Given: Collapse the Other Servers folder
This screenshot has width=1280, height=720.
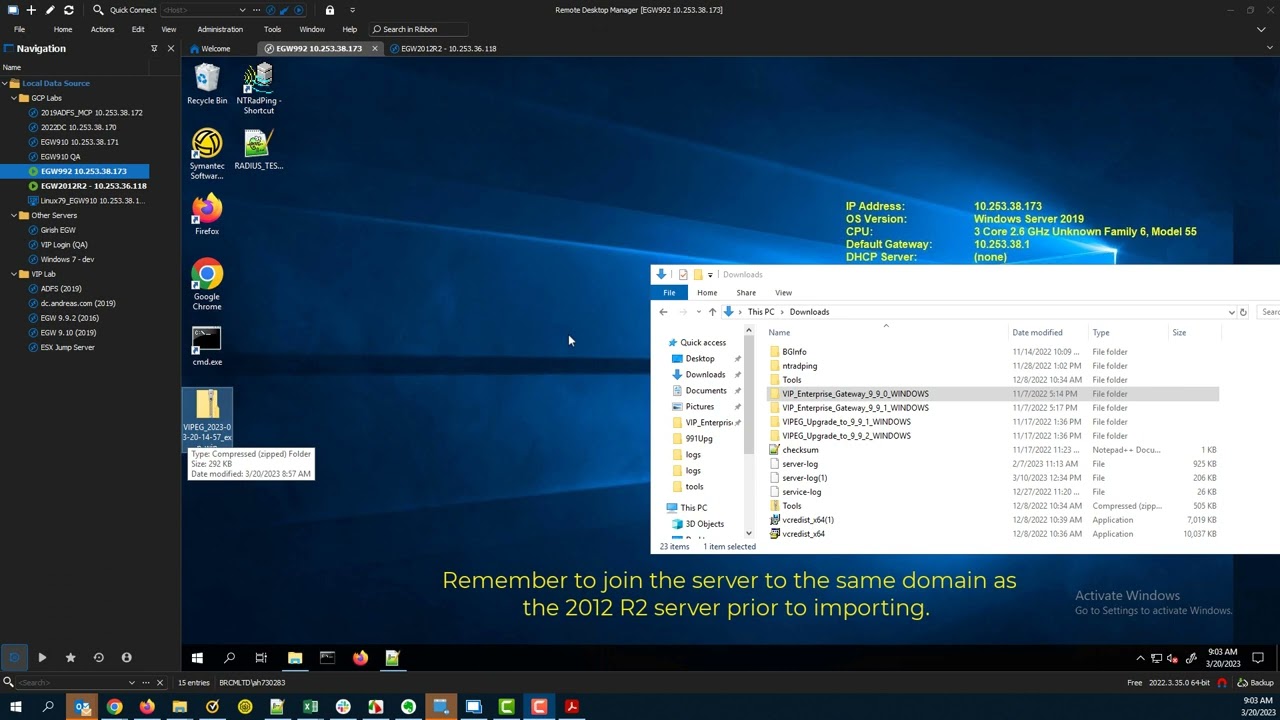Looking at the screenshot, I should pyautogui.click(x=14, y=215).
